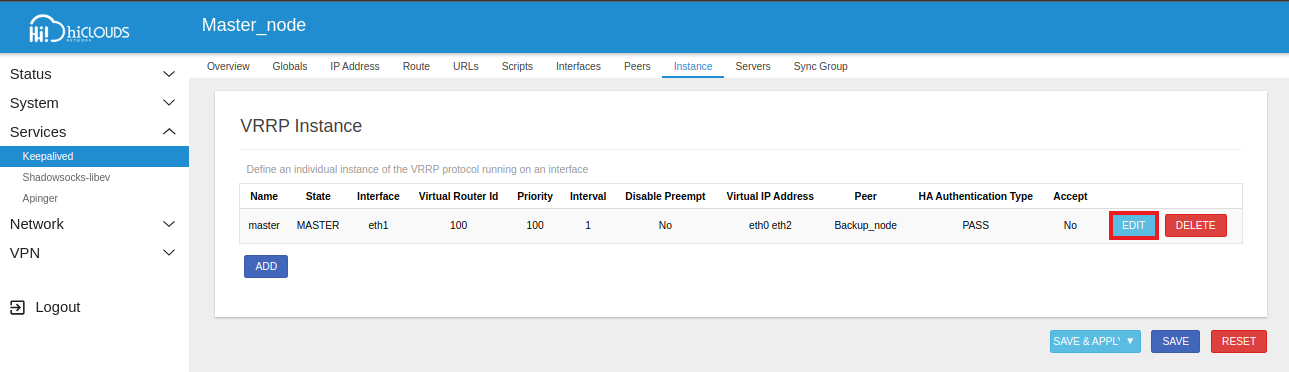Add a new VRRP instance
Image resolution: width=1289 pixels, height=372 pixels.
point(266,266)
